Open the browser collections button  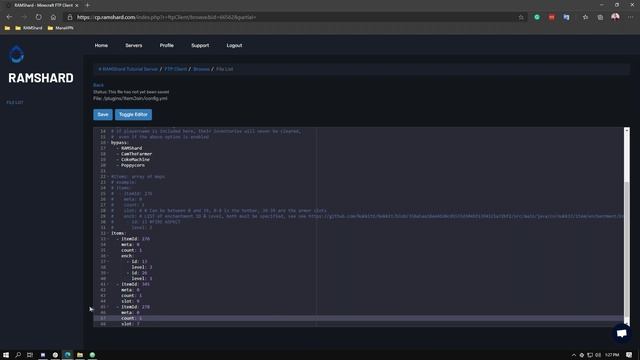[x=600, y=17]
